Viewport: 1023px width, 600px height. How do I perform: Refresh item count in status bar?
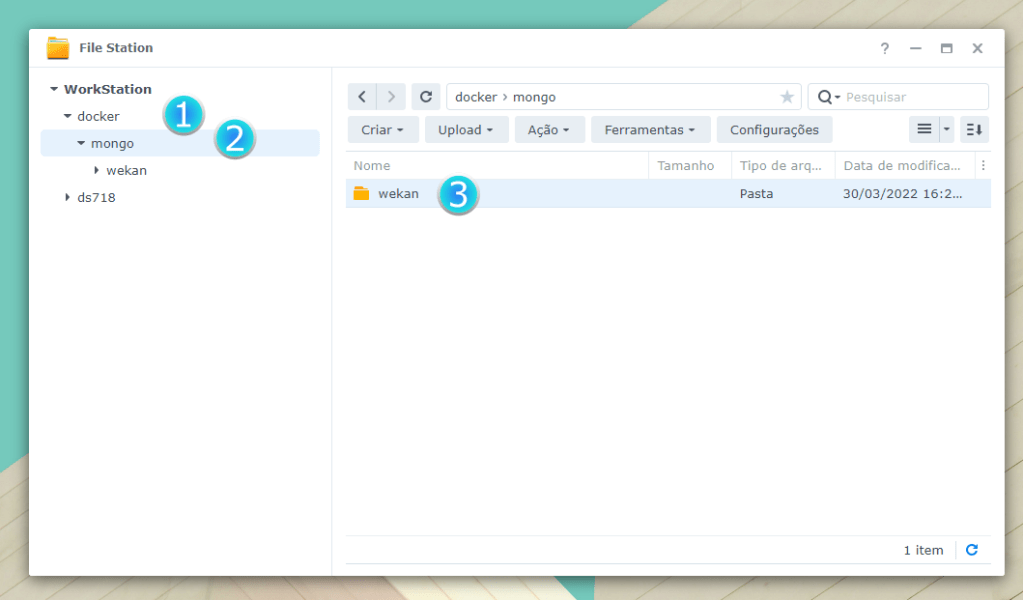point(971,550)
